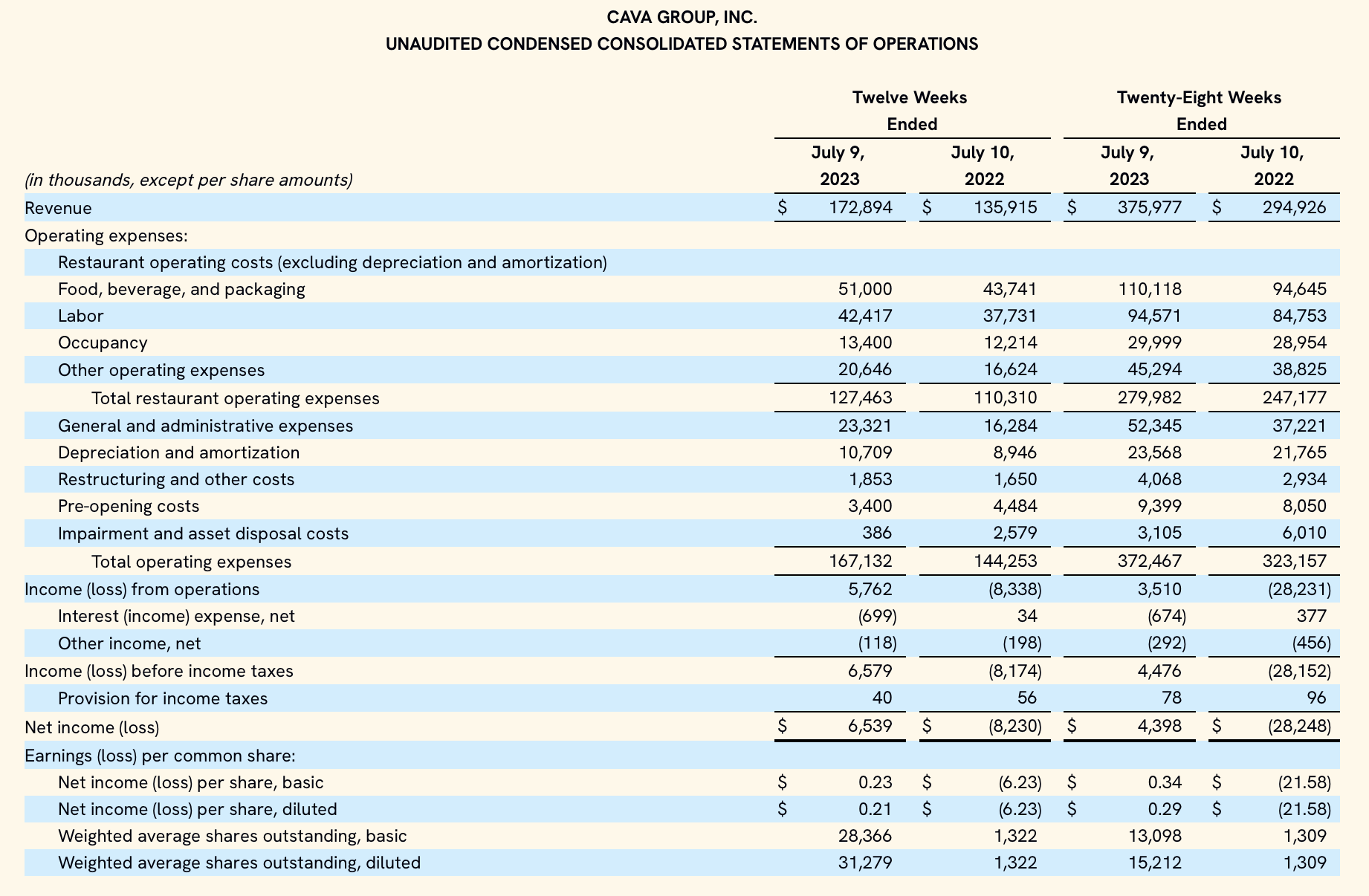Screen dimensions: 1369x896
Task: Click 'Income (loss) from operations' label
Action: pos(142,589)
